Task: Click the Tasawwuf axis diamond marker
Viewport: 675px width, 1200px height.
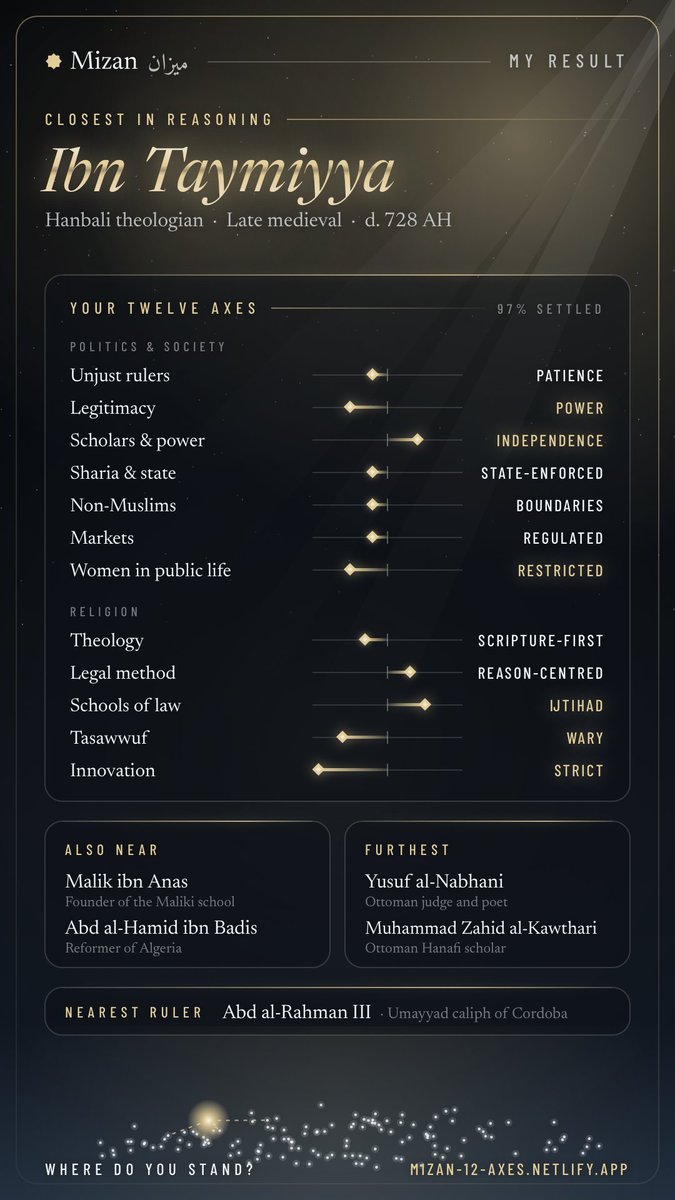Action: (x=342, y=738)
